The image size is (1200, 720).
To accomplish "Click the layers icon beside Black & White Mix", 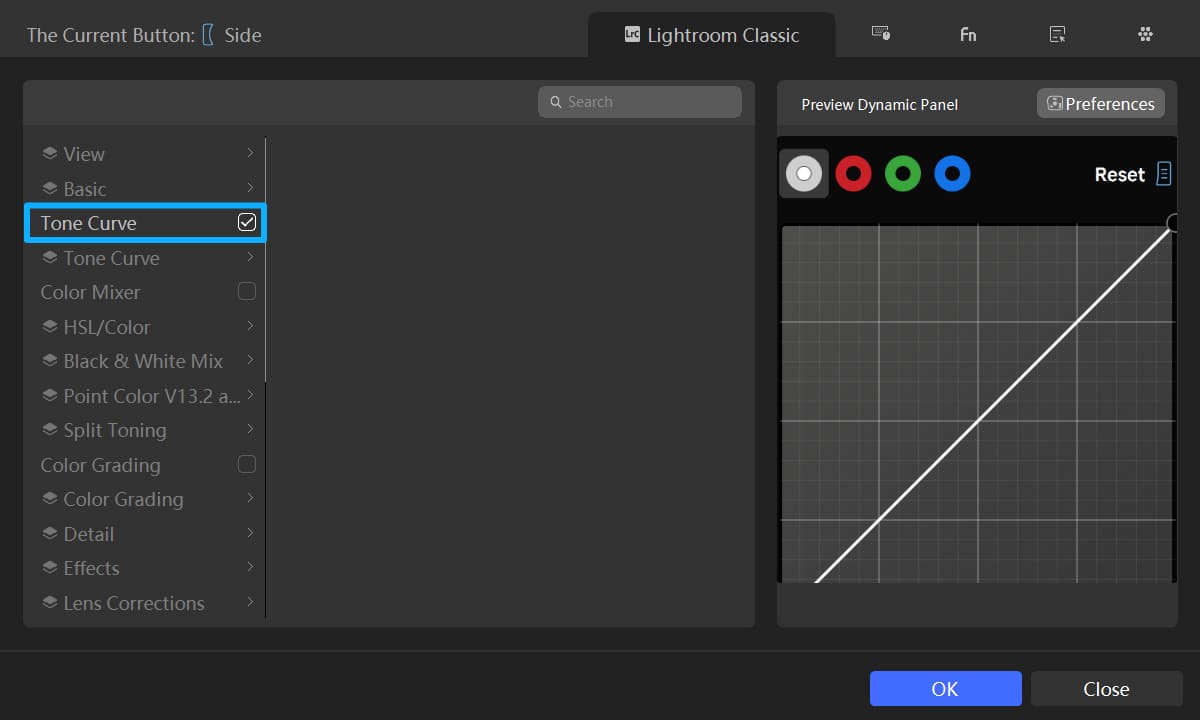I will point(49,361).
